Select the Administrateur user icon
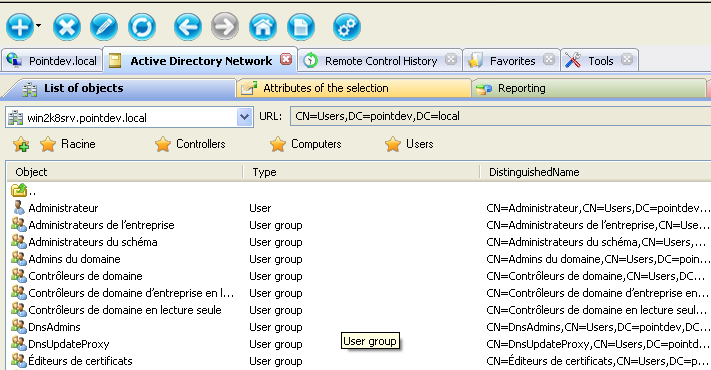Screen dimensions: 711x370 [x=19, y=207]
